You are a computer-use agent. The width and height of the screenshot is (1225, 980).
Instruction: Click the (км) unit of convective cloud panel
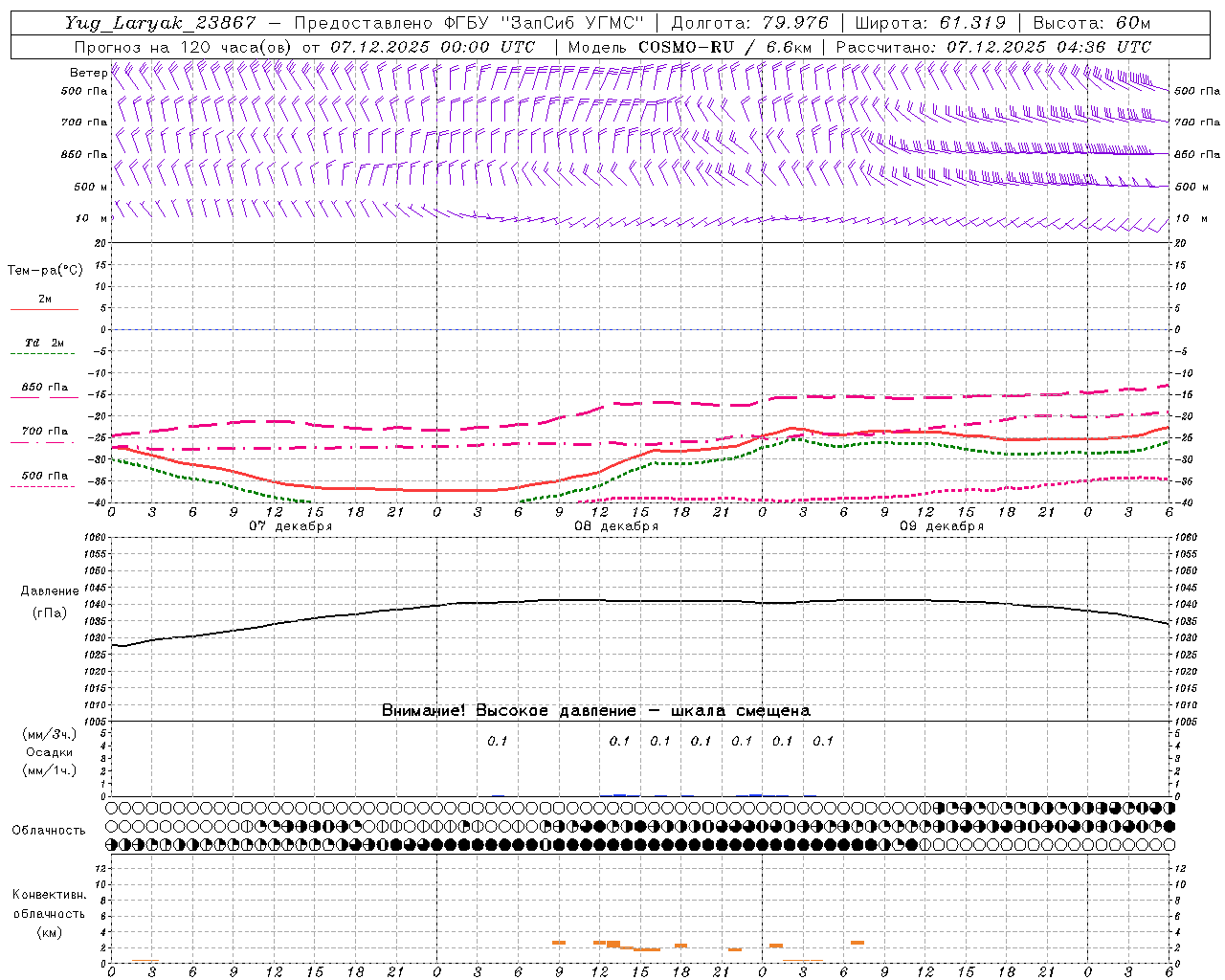(x=49, y=932)
